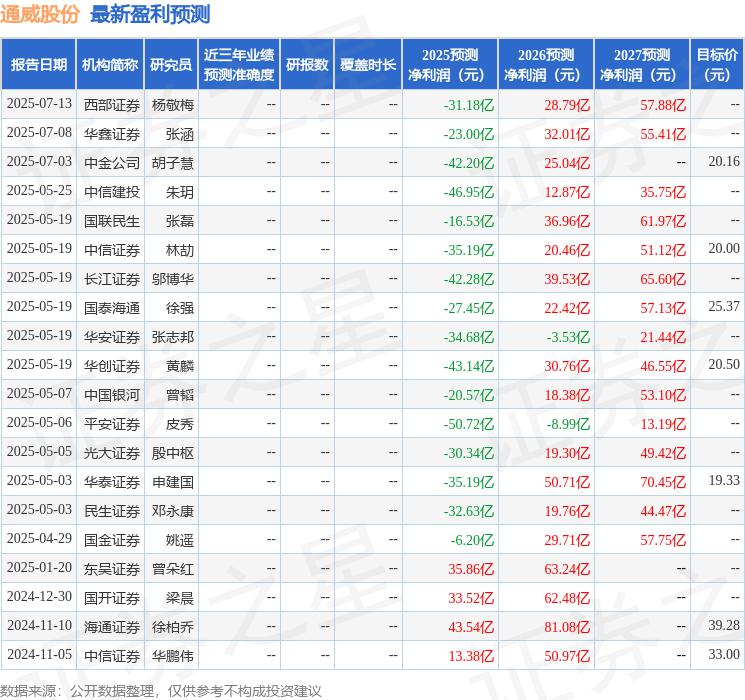
Task: Select the 西部证券 cell
Action: [112, 105]
